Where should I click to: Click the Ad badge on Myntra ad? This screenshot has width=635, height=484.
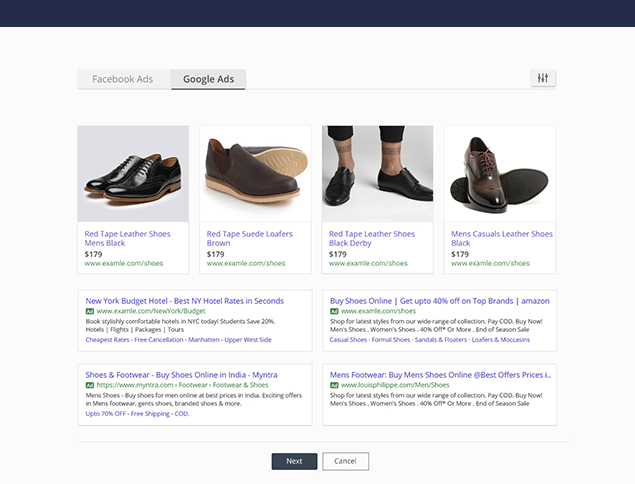pos(89,385)
